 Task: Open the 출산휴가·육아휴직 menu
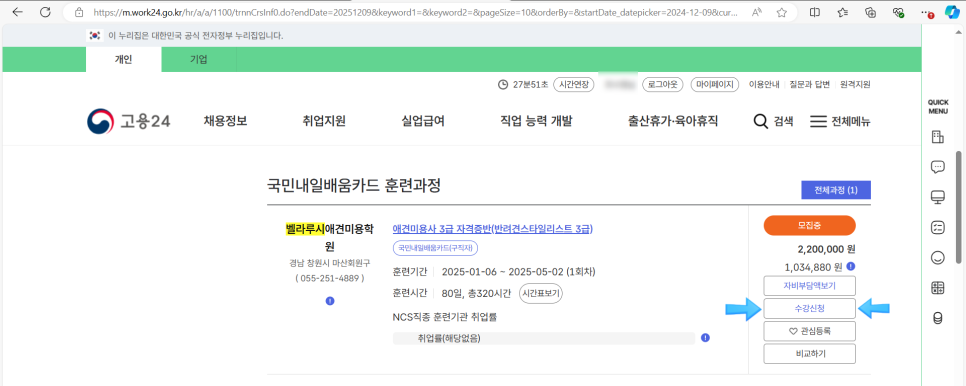point(673,121)
